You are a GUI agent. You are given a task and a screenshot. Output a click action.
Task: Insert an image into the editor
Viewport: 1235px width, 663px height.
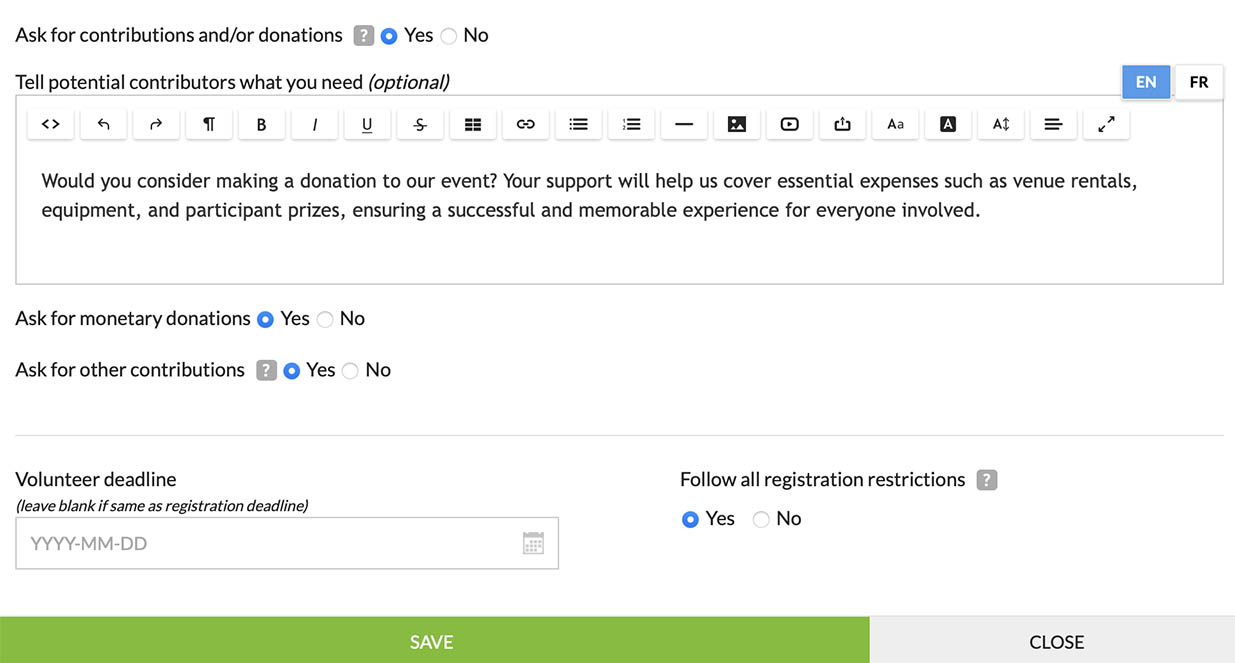click(737, 124)
